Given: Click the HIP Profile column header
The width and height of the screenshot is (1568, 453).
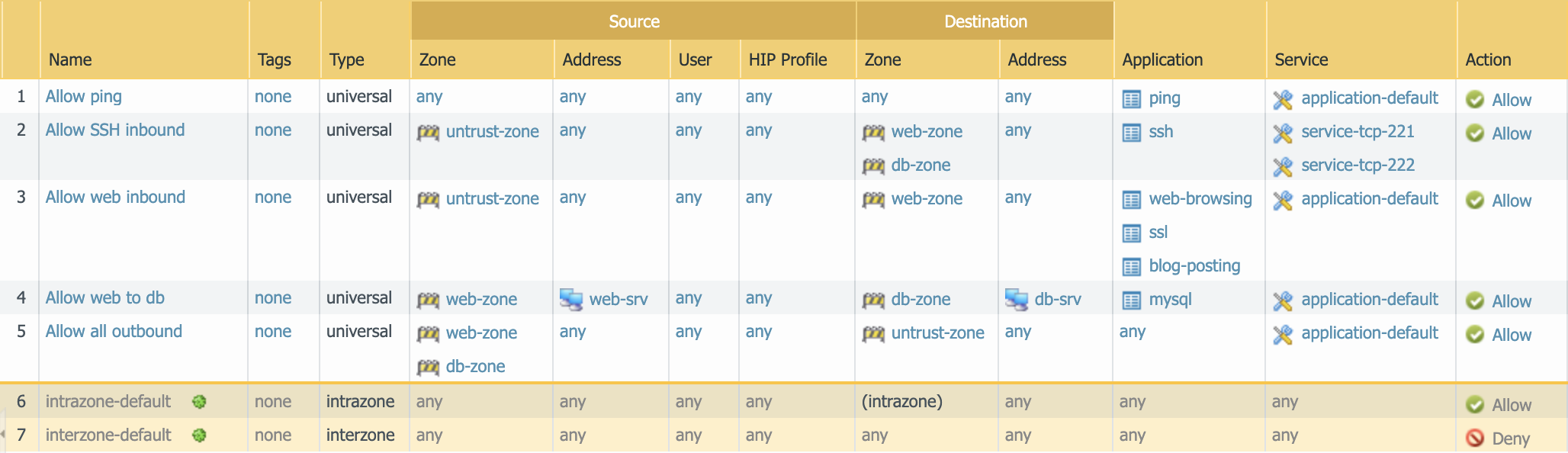Looking at the screenshot, I should 788,59.
